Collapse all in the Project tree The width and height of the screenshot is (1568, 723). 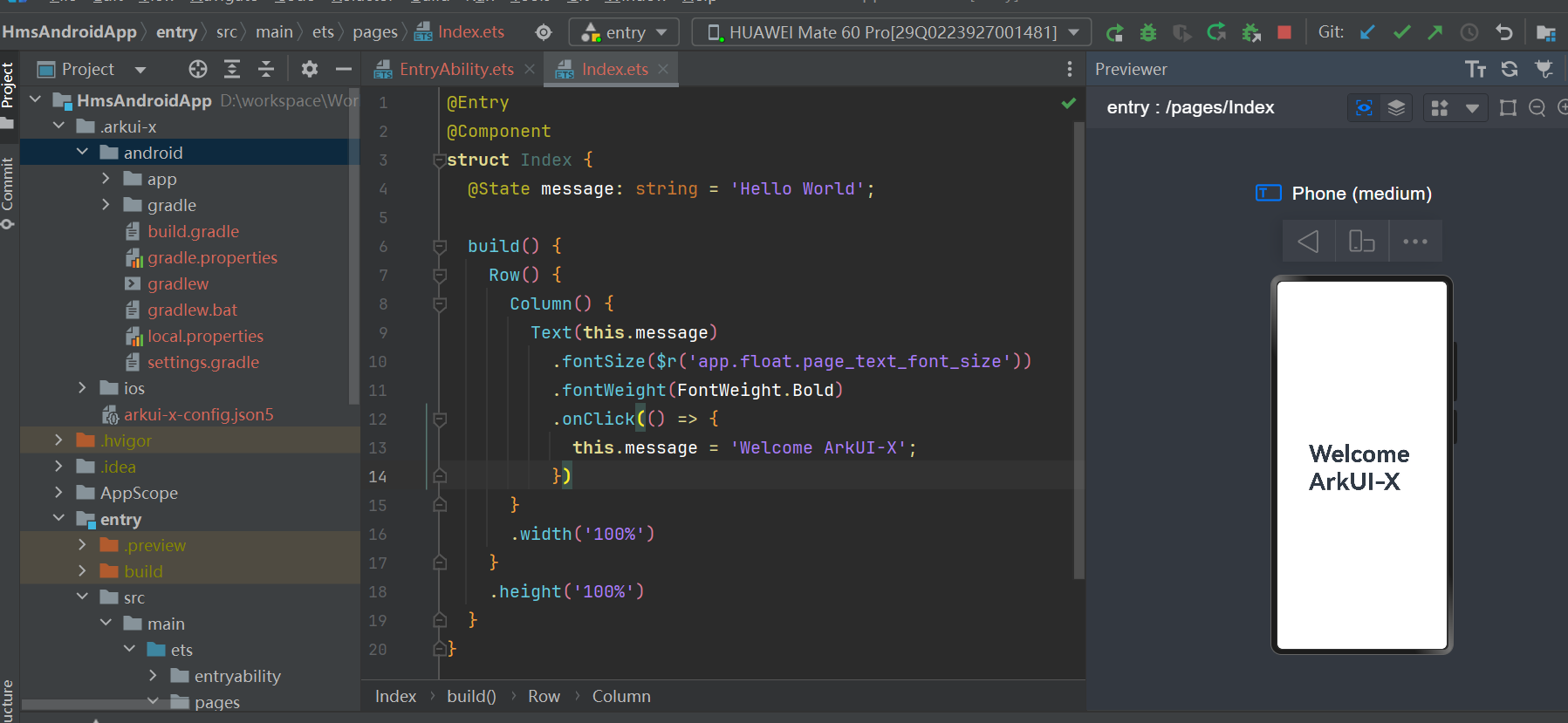point(266,69)
